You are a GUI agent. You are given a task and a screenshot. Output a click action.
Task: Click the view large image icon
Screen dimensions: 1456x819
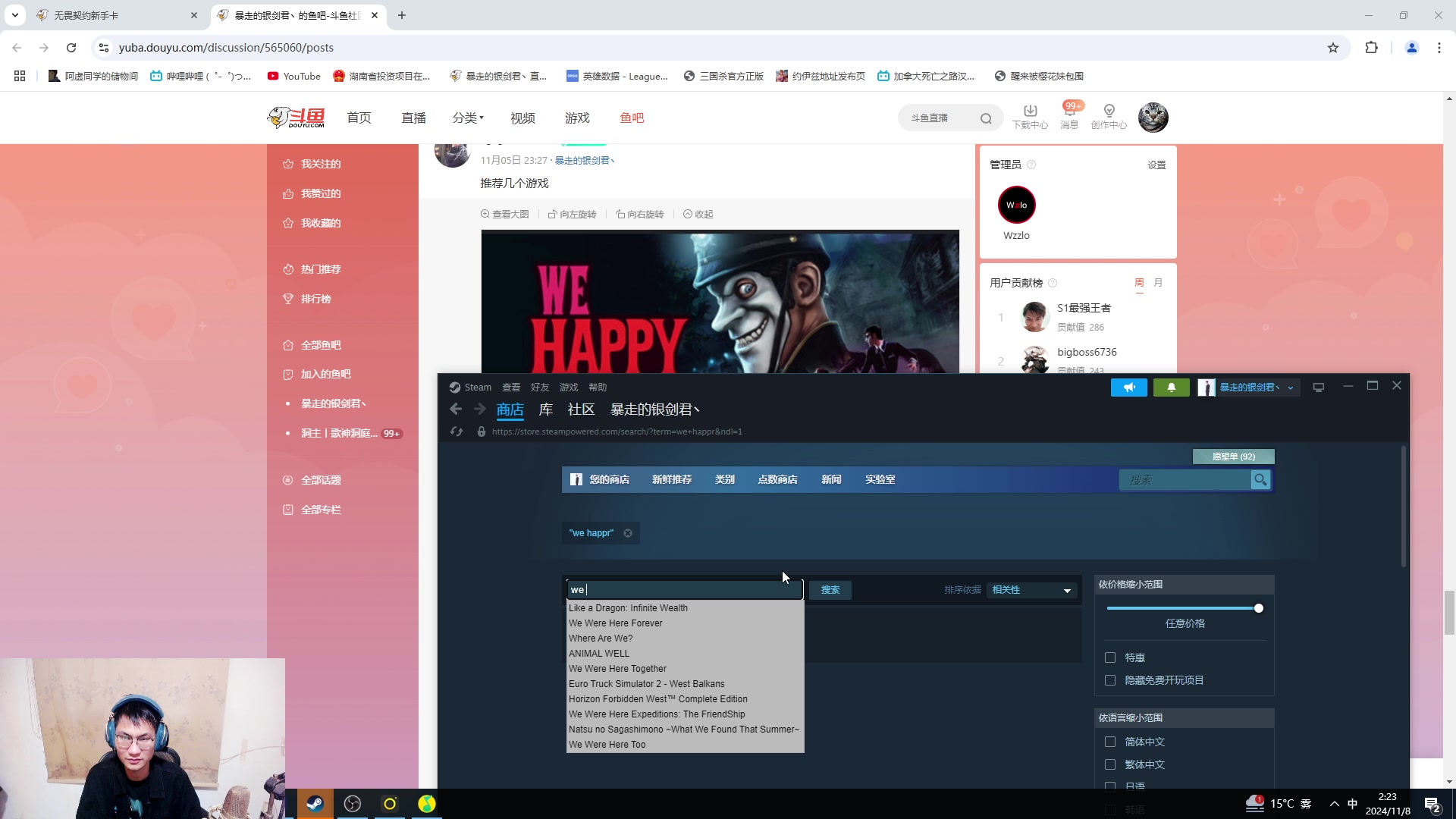click(505, 215)
